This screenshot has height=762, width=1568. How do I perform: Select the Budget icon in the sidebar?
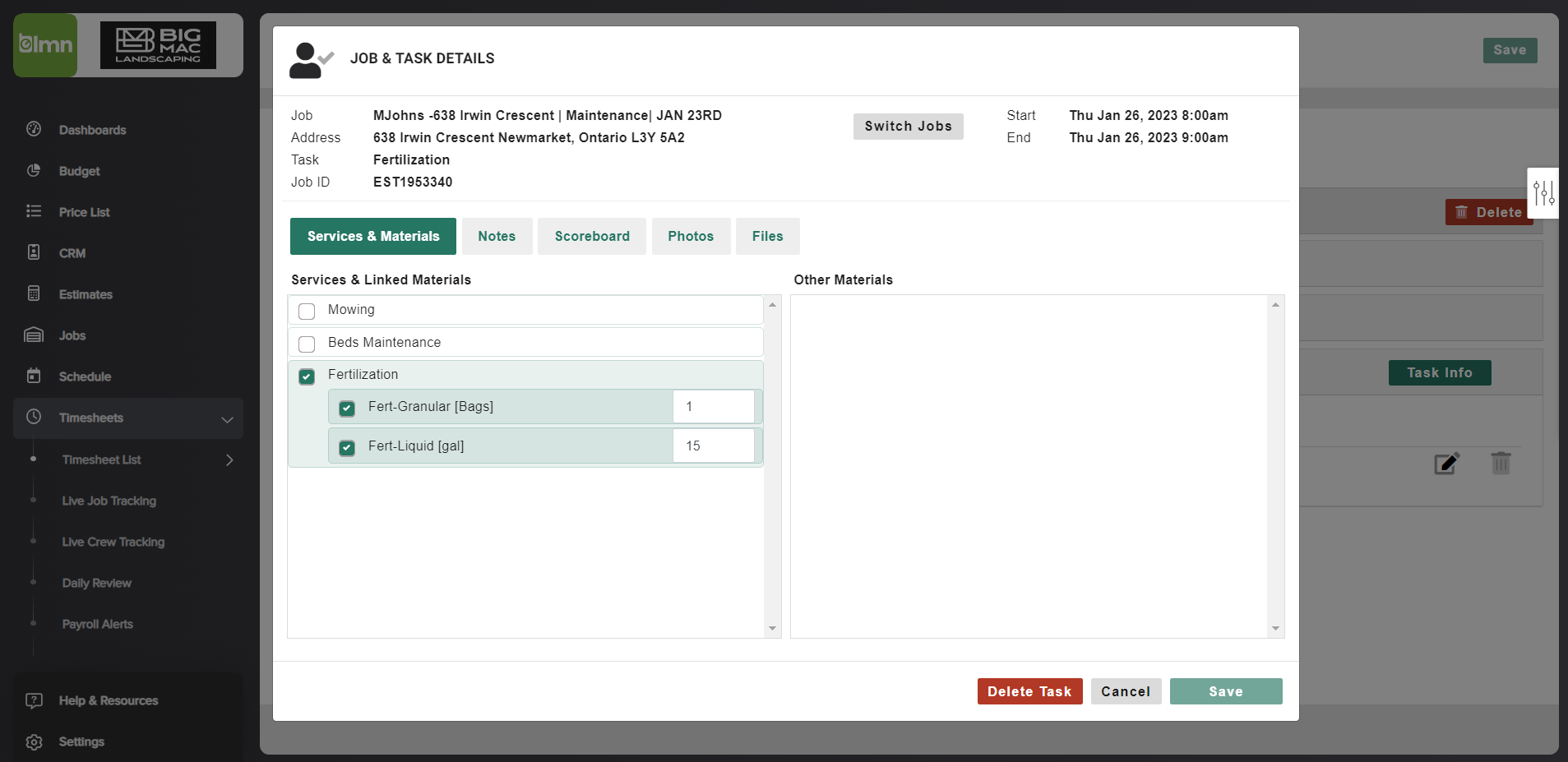point(34,170)
